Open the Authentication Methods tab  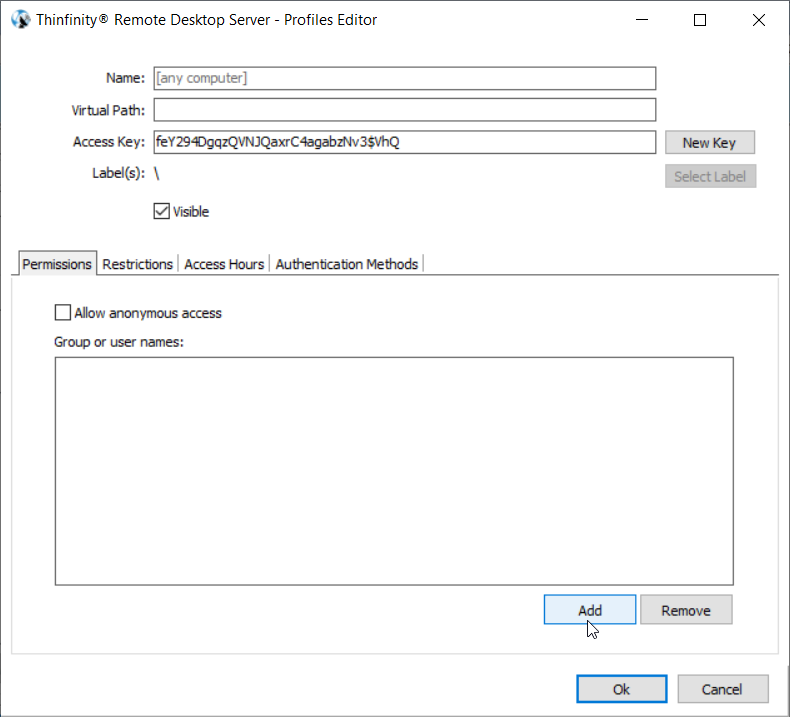coord(347,264)
